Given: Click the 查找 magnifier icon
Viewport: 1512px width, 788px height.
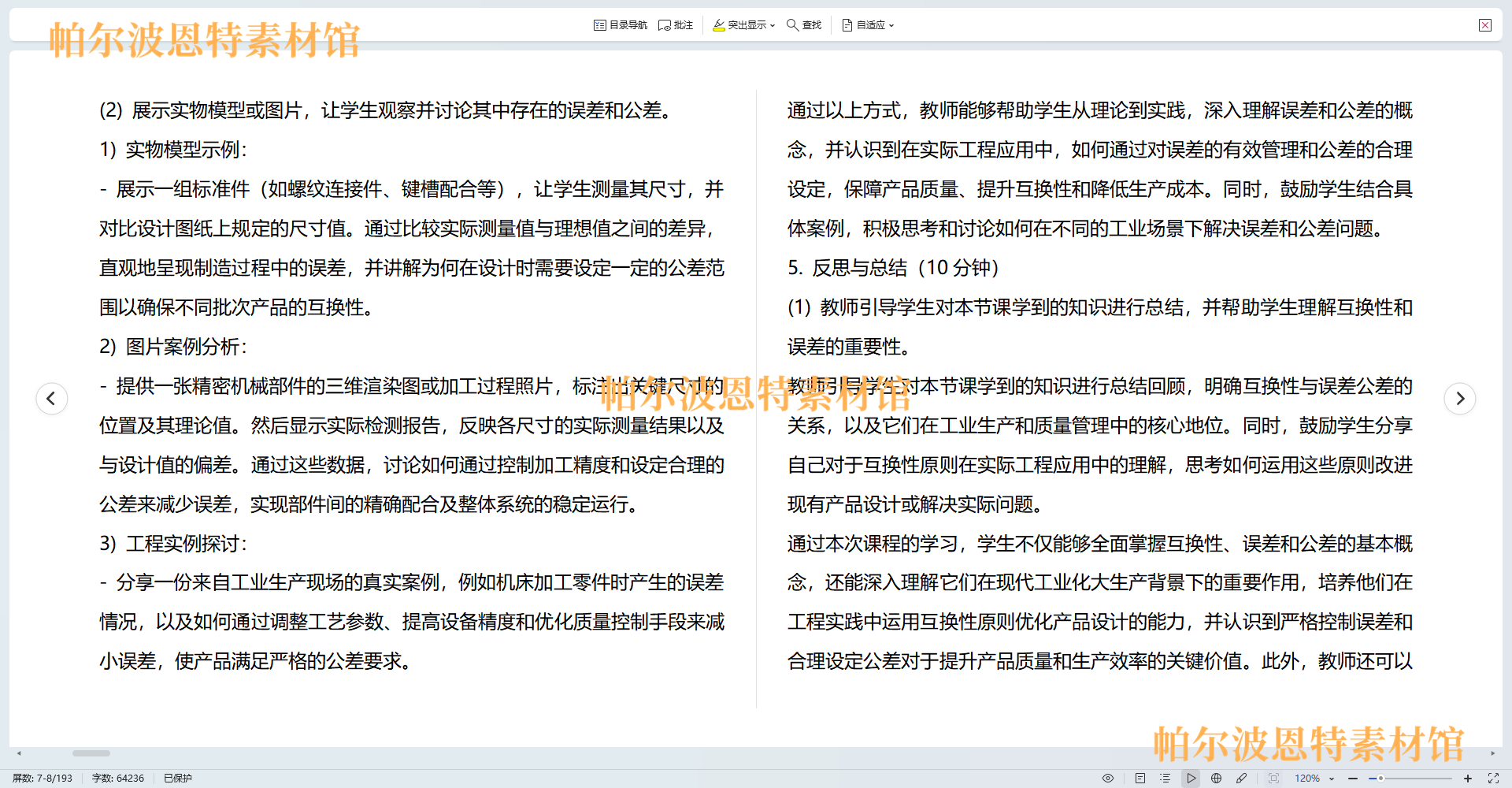Looking at the screenshot, I should tap(793, 25).
